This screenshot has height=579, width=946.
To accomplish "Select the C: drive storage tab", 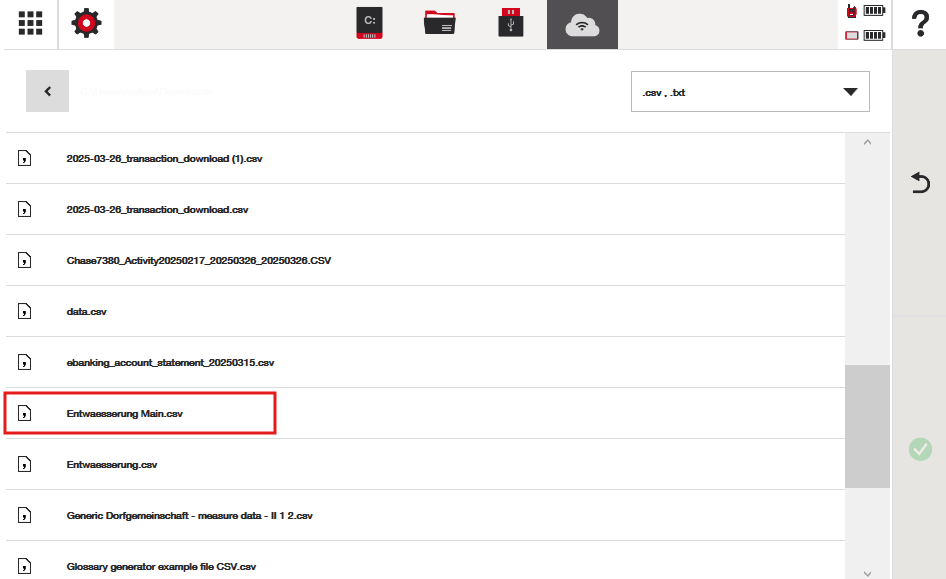I will (x=369, y=24).
